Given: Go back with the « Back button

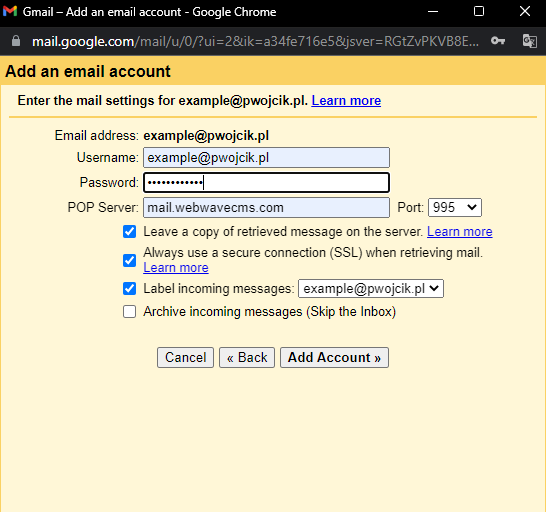Looking at the screenshot, I should pyautogui.click(x=247, y=357).
